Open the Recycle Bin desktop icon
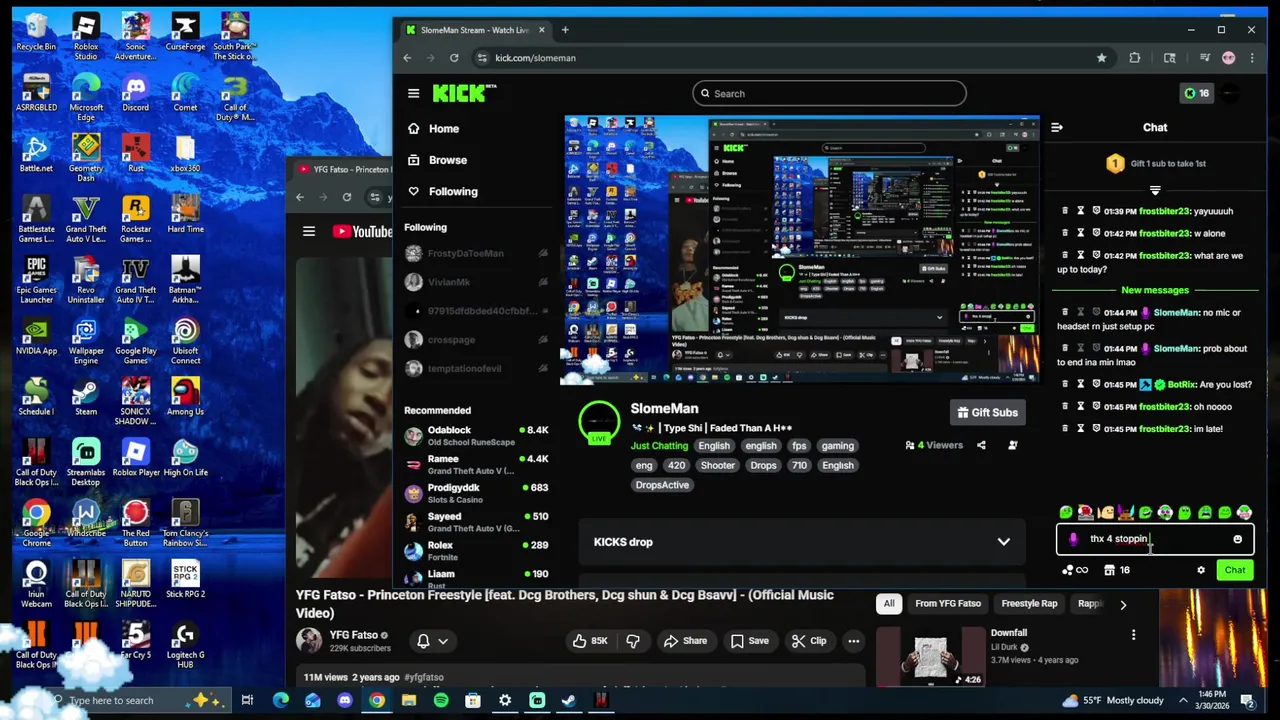Image resolution: width=1280 pixels, height=720 pixels. coord(36,32)
